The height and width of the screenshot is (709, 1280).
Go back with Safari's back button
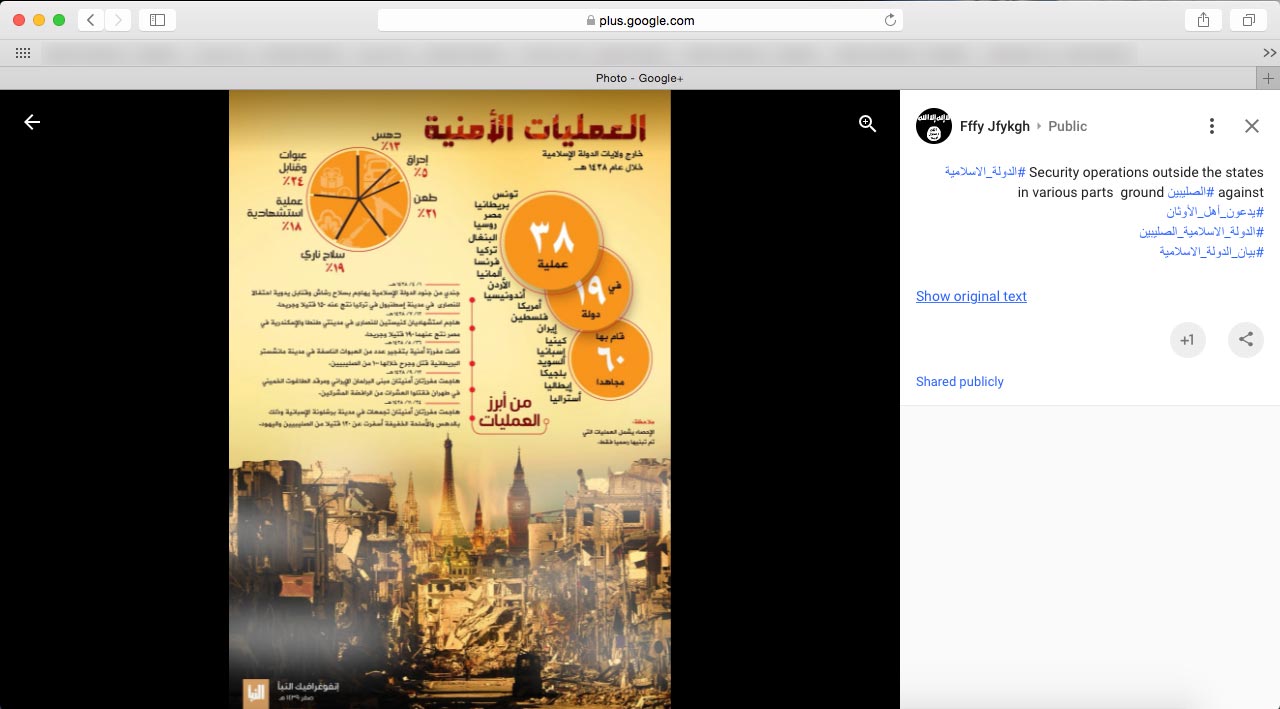click(x=91, y=20)
